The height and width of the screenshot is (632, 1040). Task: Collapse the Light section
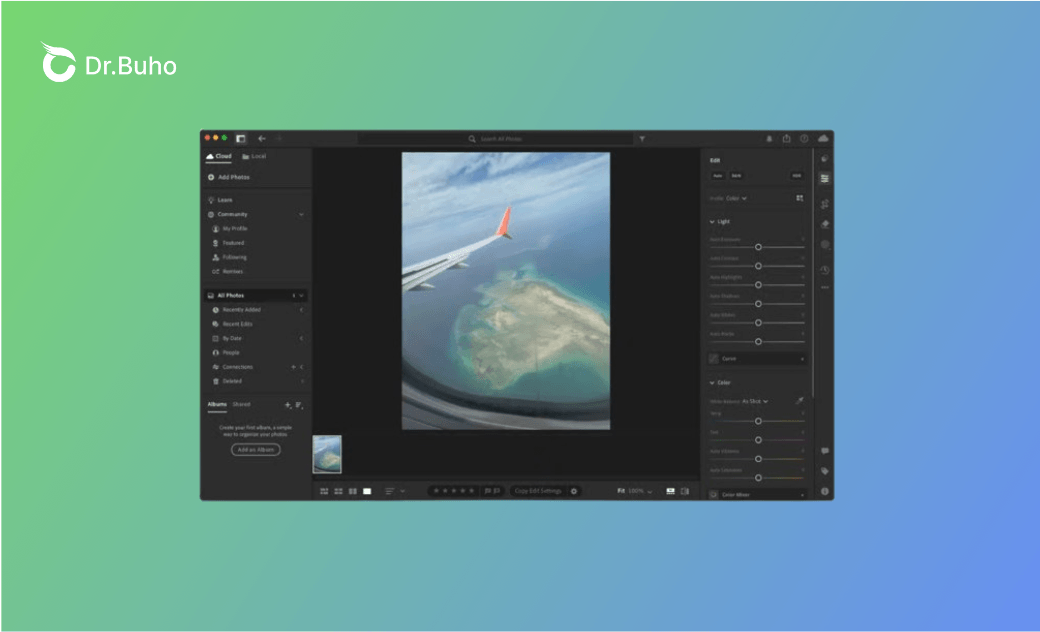712,222
